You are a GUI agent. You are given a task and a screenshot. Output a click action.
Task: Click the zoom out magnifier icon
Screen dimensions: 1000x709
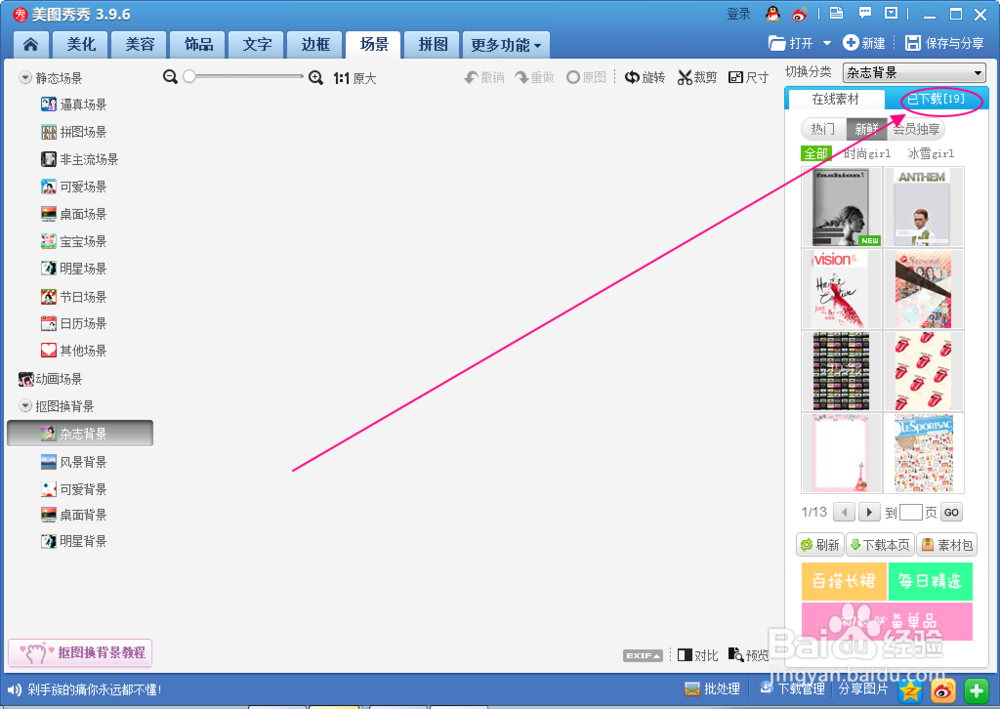click(x=170, y=77)
